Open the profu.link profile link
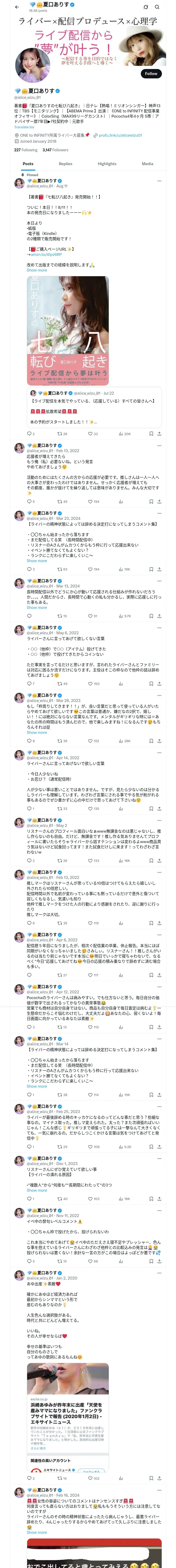176x1568 pixels. 120,135
